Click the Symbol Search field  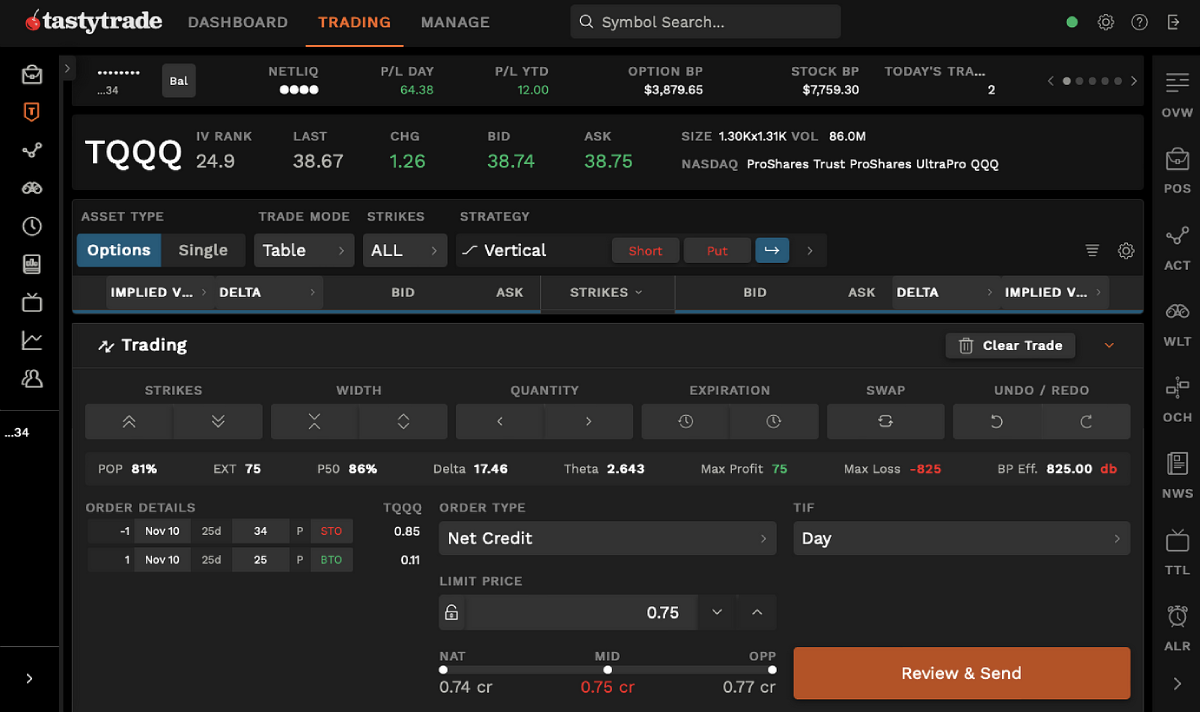(705, 22)
